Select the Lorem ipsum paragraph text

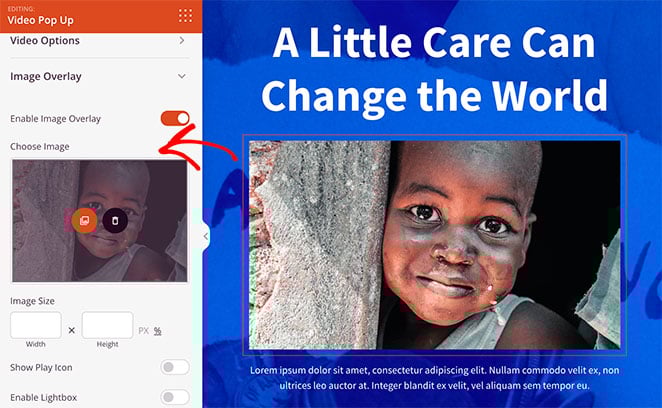pos(434,378)
